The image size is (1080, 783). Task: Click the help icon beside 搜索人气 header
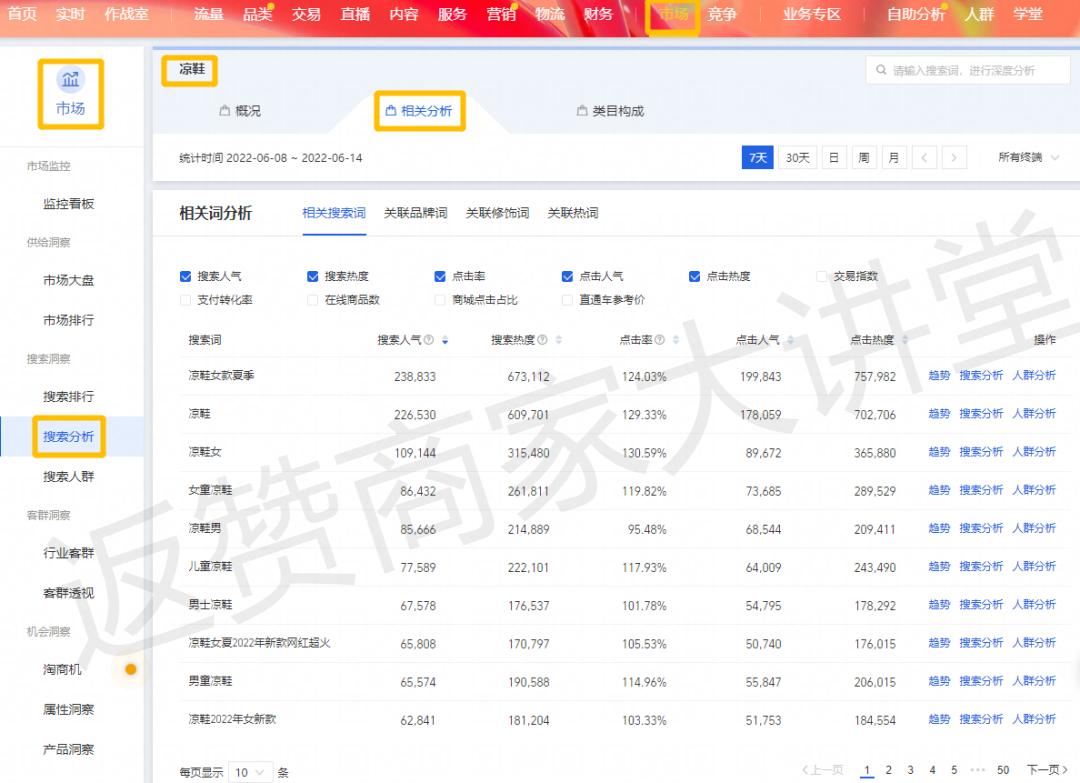point(428,340)
